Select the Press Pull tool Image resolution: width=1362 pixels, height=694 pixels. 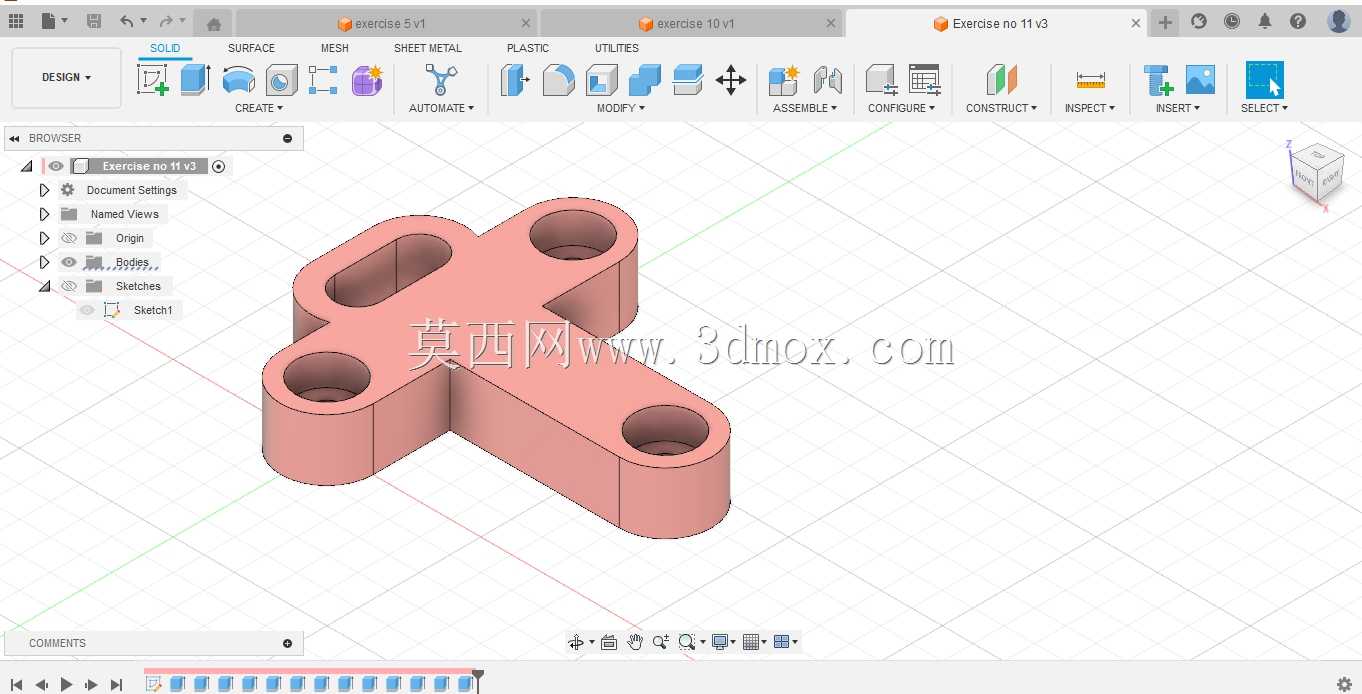(x=514, y=80)
